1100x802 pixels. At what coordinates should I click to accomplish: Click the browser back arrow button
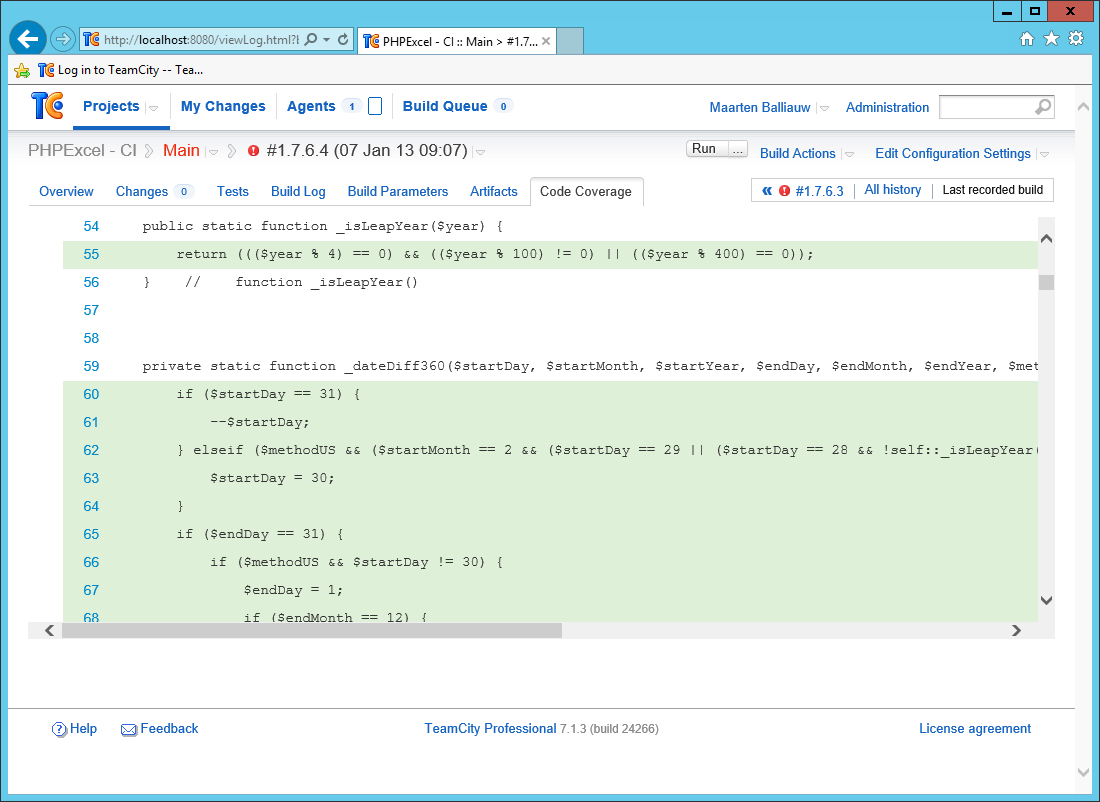coord(27,39)
